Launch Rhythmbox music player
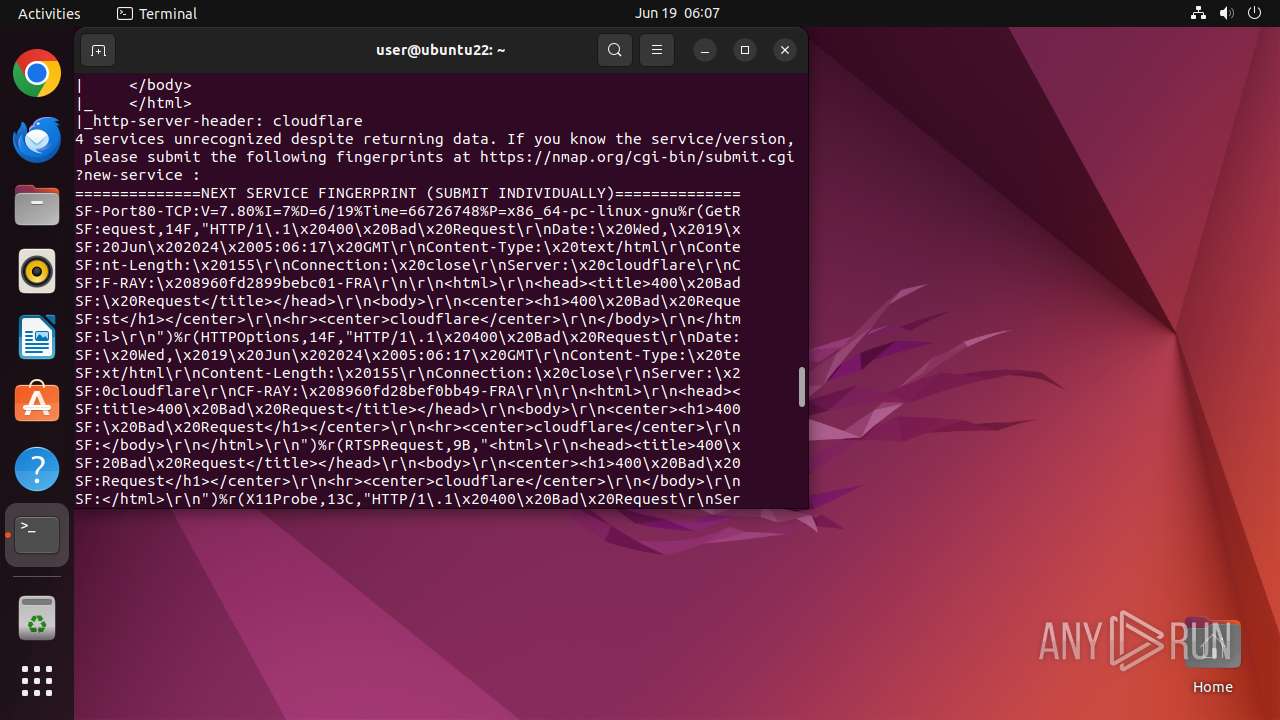This screenshot has width=1280, height=720. coord(37,271)
